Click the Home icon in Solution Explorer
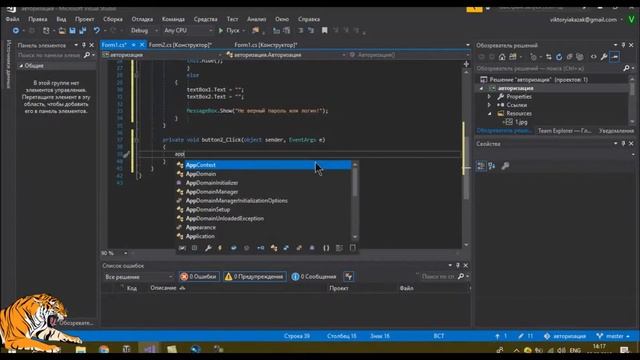The width and height of the screenshot is (640, 360). pos(502,57)
